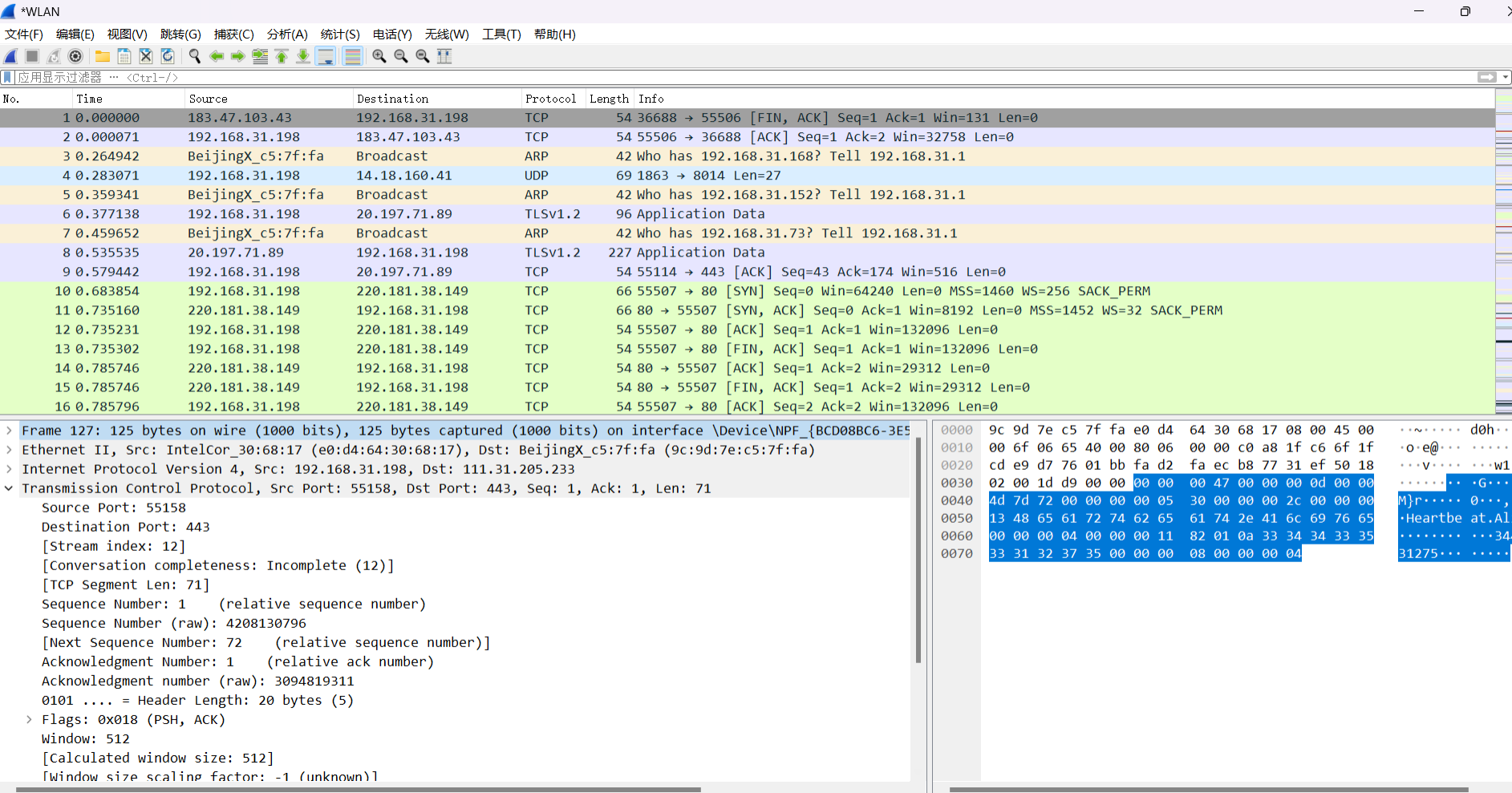Viewport: 1512px width, 793px height.
Task: Zoom out the main window text
Action: pyautogui.click(x=401, y=56)
